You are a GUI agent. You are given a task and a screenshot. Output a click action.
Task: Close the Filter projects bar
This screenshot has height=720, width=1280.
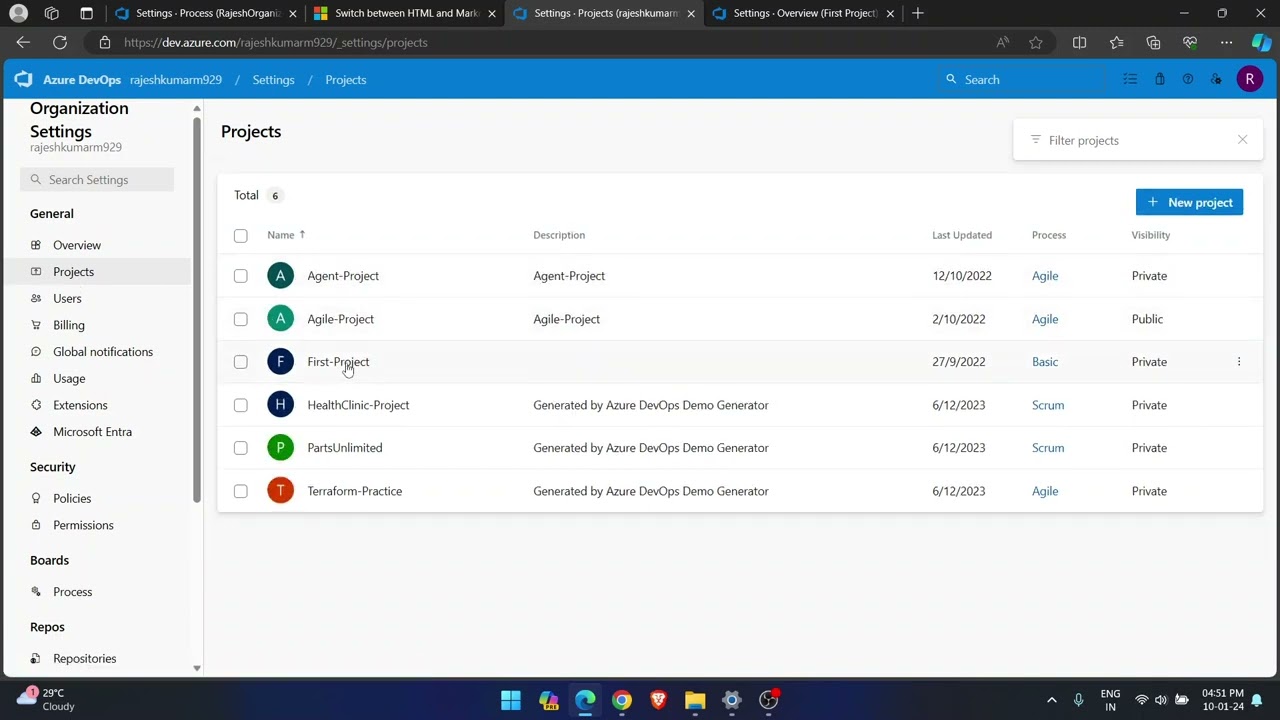point(1243,140)
